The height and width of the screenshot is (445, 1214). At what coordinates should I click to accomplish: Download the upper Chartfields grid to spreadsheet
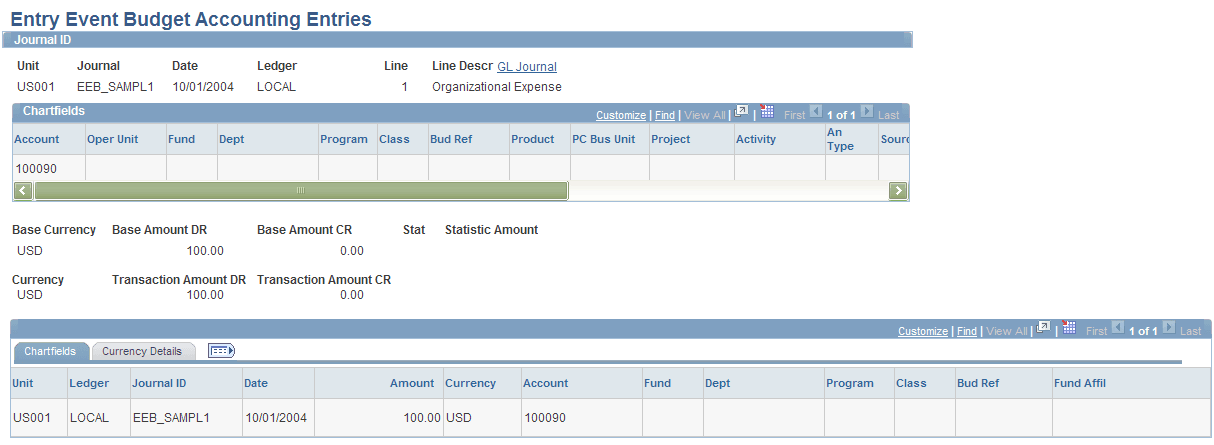(x=767, y=112)
